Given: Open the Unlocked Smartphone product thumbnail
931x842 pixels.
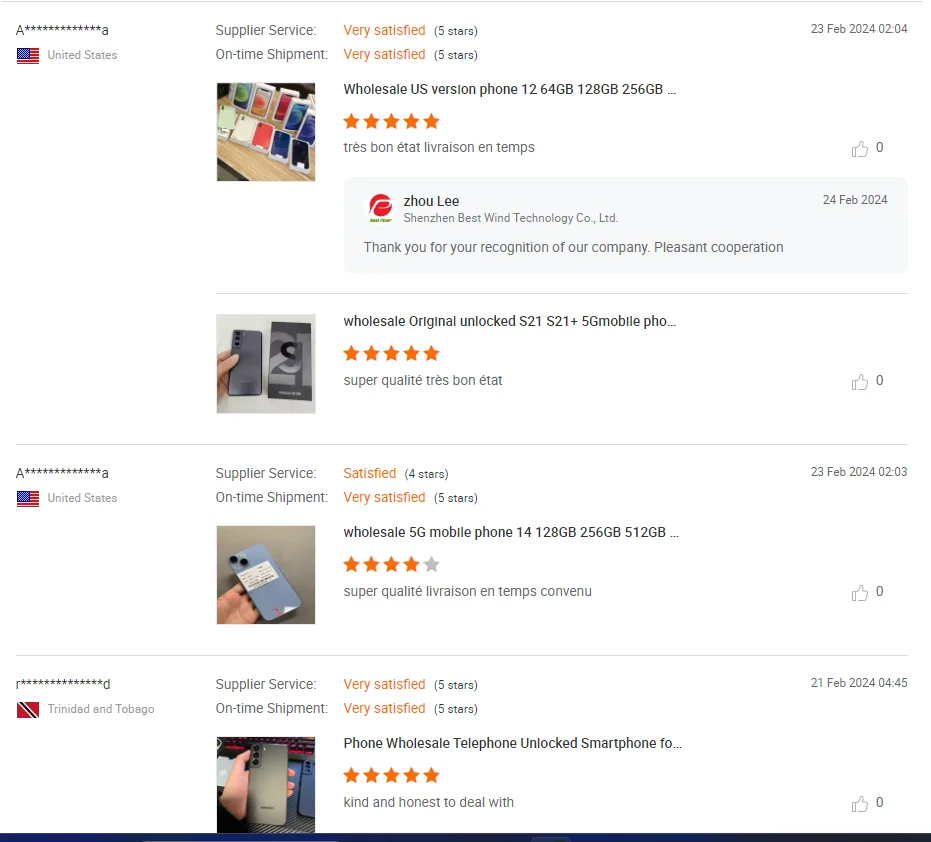Looking at the screenshot, I should tap(266, 785).
